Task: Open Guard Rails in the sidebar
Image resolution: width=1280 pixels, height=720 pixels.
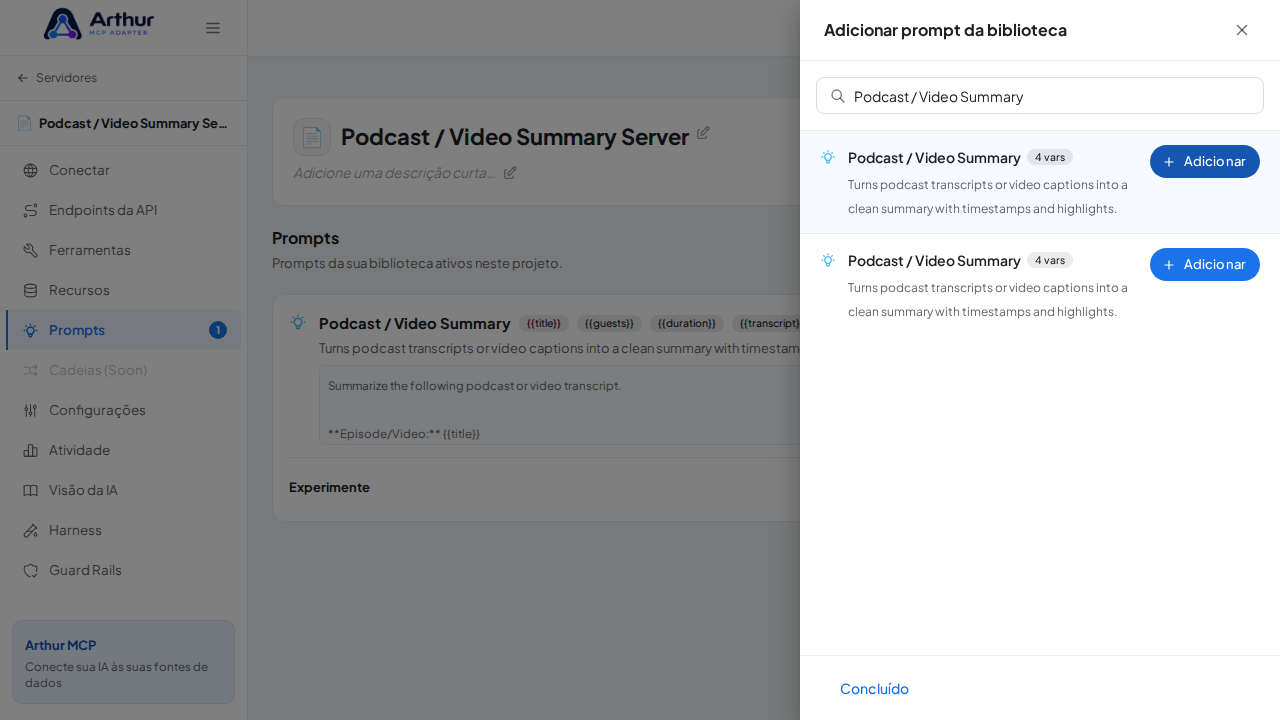Action: pos(123,570)
